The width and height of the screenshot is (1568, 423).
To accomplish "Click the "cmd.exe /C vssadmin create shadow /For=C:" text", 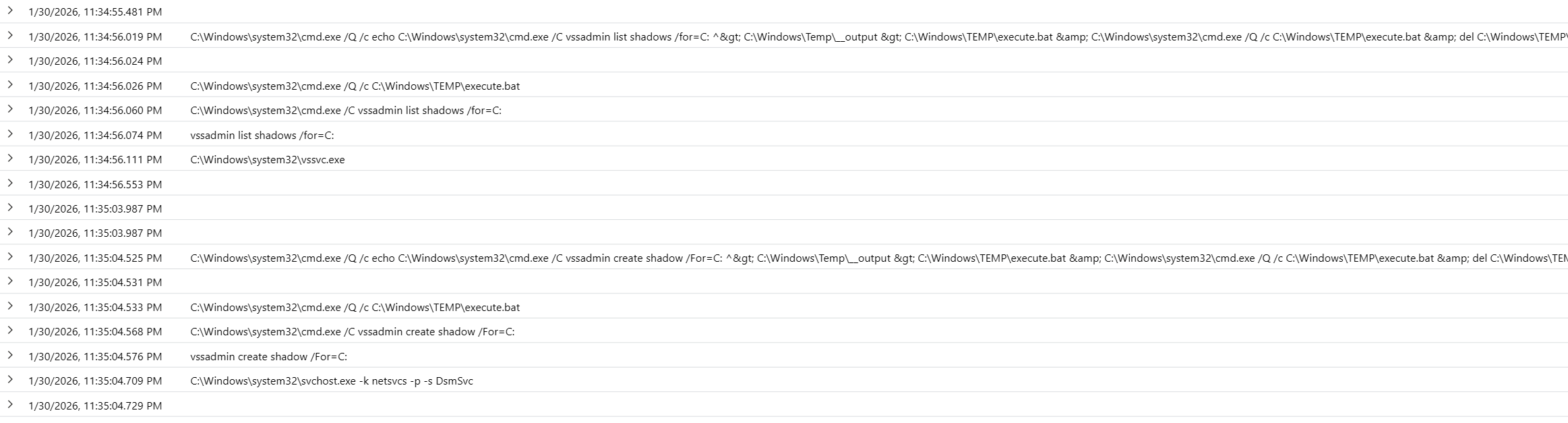I will click(353, 332).
